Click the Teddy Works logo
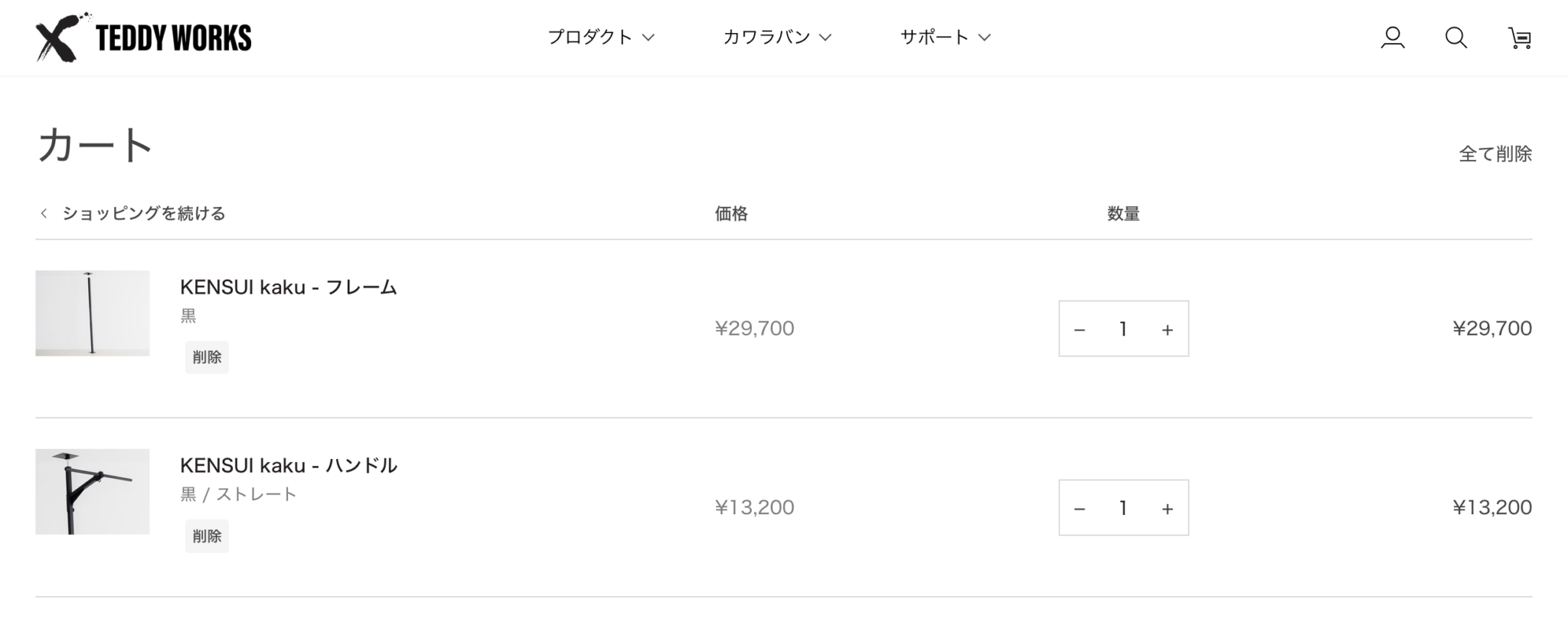Viewport: 1568px width, 626px height. pos(144,38)
